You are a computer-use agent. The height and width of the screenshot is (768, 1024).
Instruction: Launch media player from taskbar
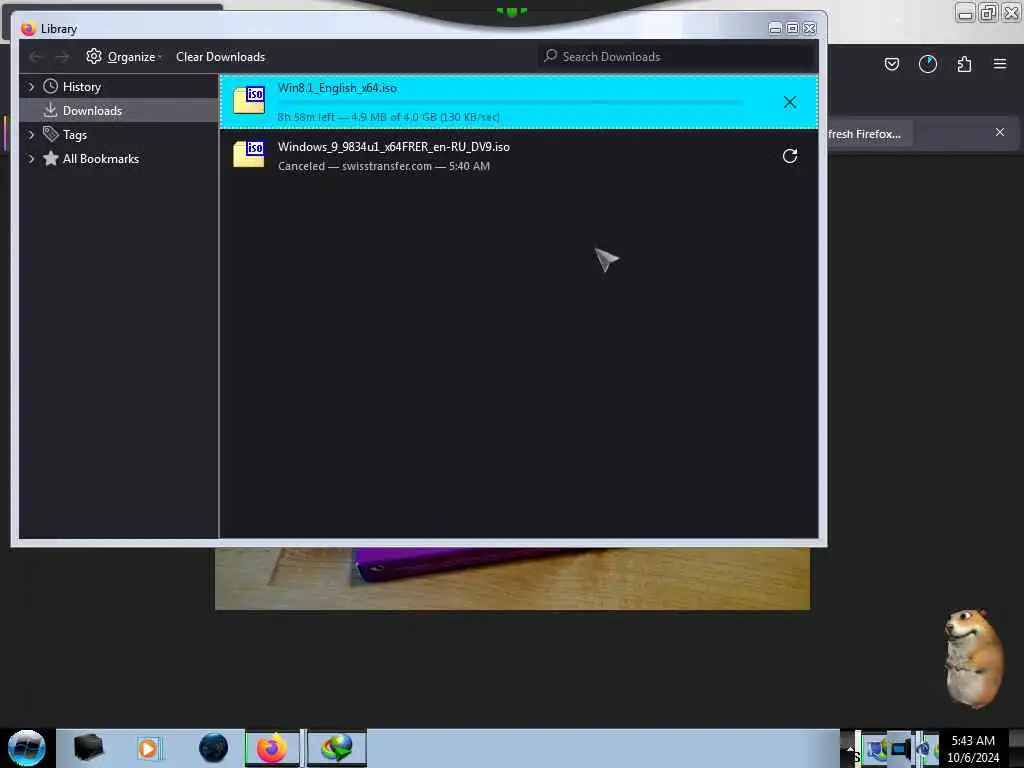click(x=148, y=748)
